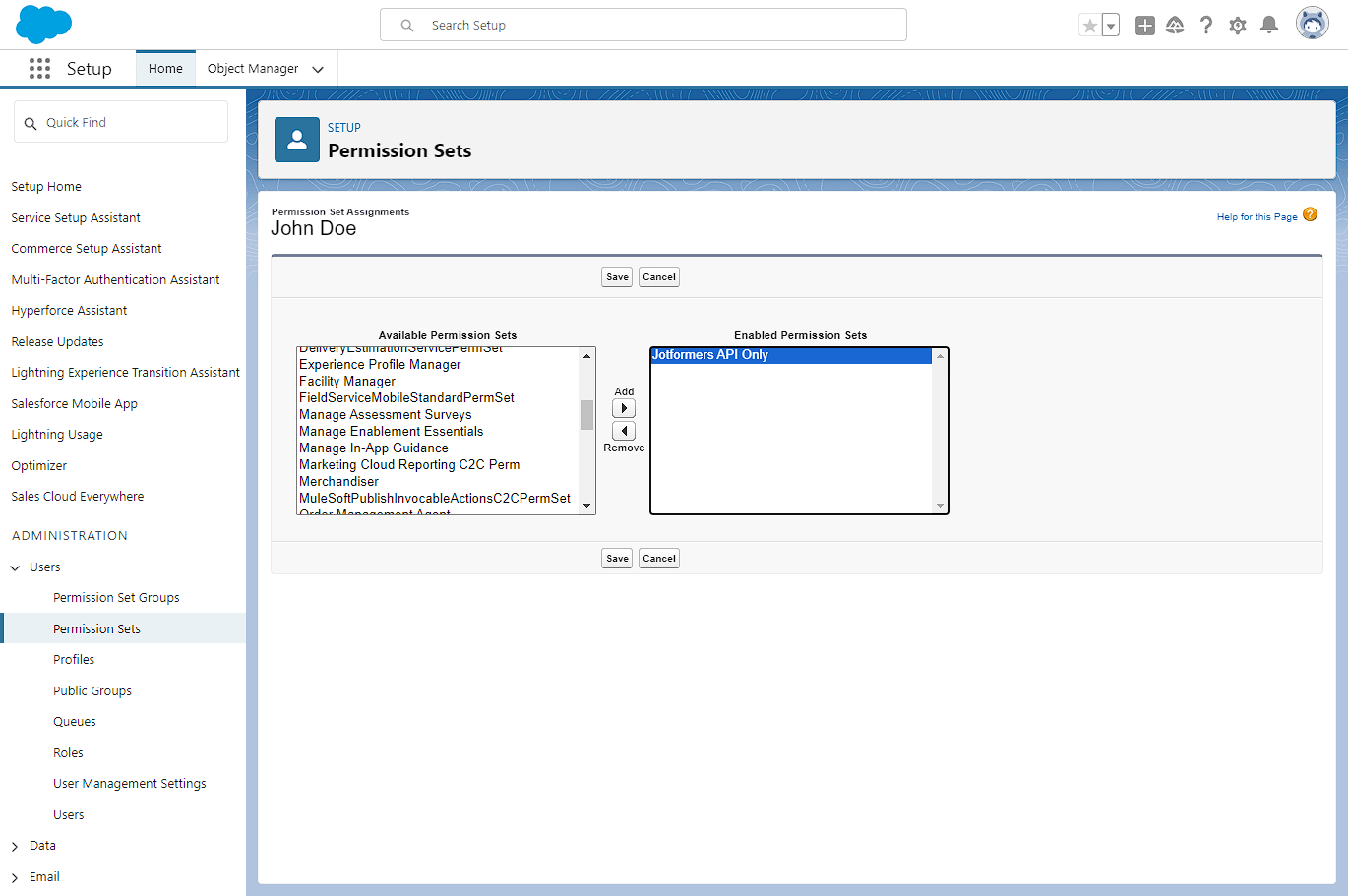Click the Available list scrollbar thumb
The width and height of the screenshot is (1348, 896).
(x=586, y=415)
